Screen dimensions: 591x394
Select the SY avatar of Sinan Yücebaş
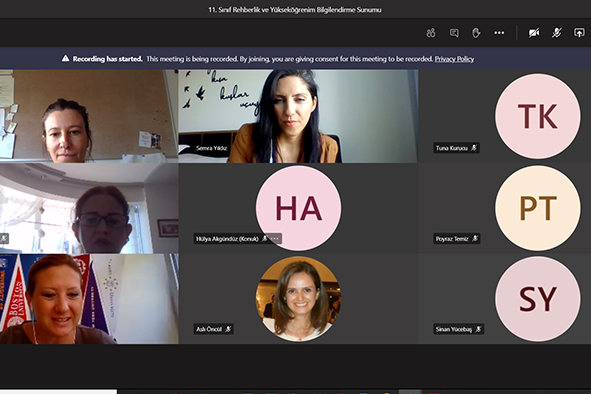click(x=538, y=299)
